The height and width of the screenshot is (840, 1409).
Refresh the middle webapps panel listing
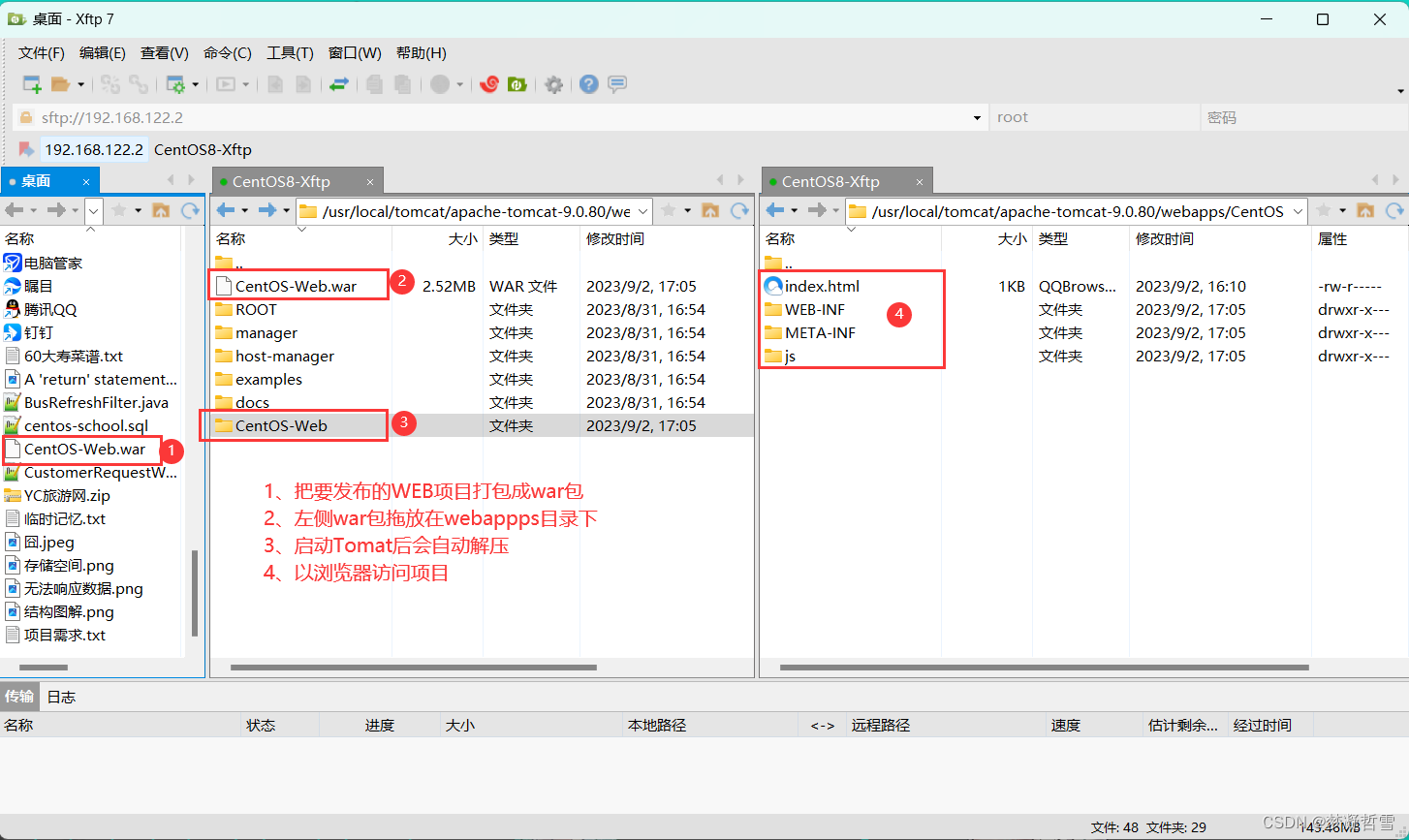(x=739, y=210)
